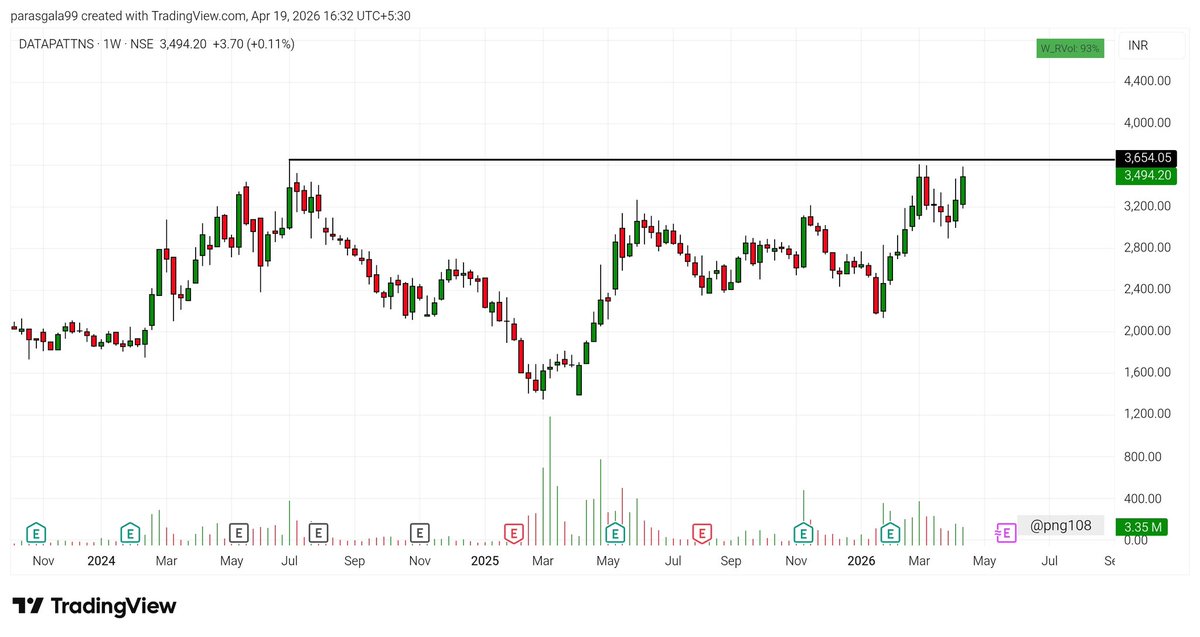Viewport: 1200px width, 637px height.
Task: Click the dark earnings marker above Nov 2024
Action: click(x=420, y=533)
